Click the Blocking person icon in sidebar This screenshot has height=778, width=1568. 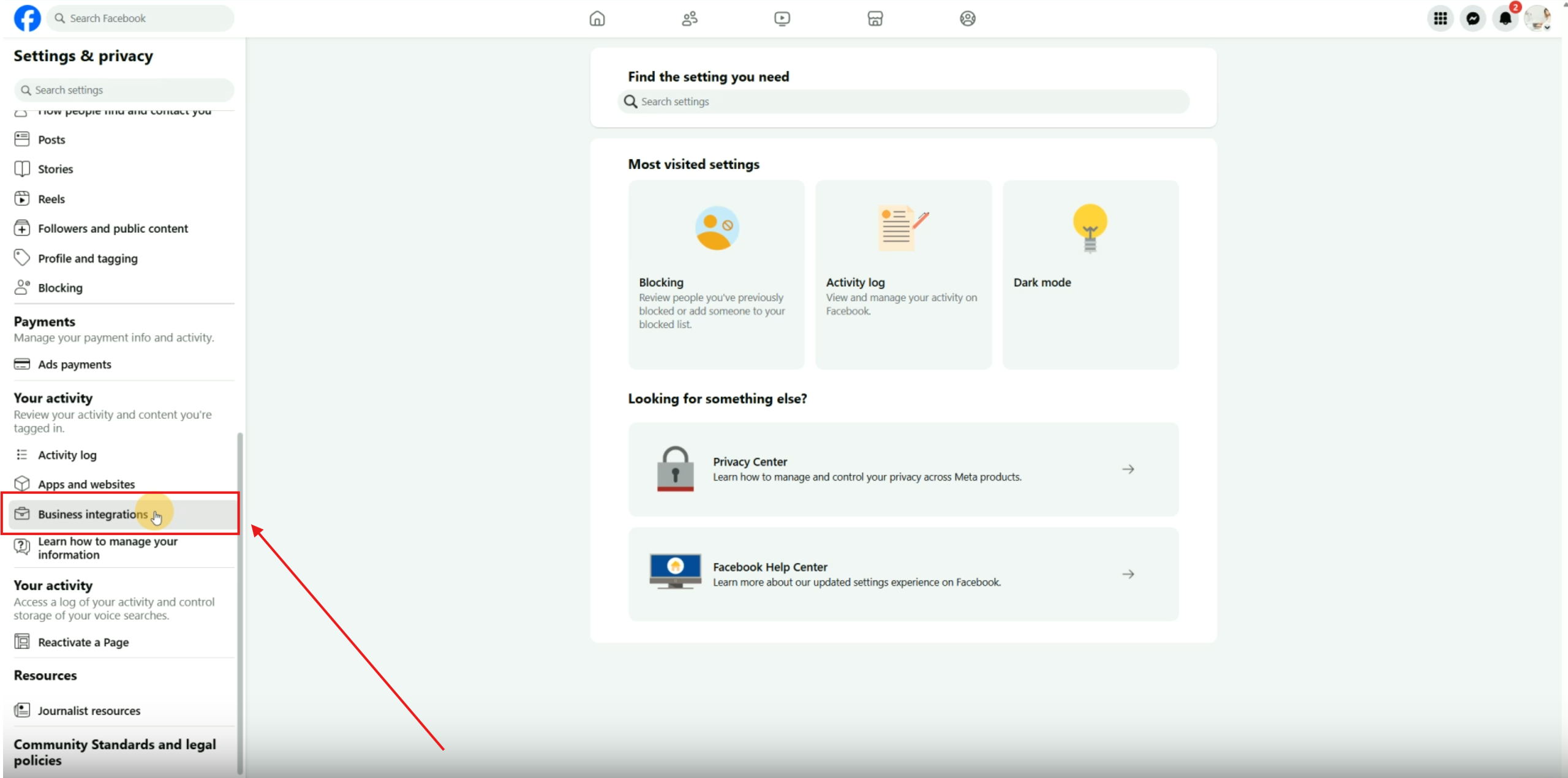(22, 287)
